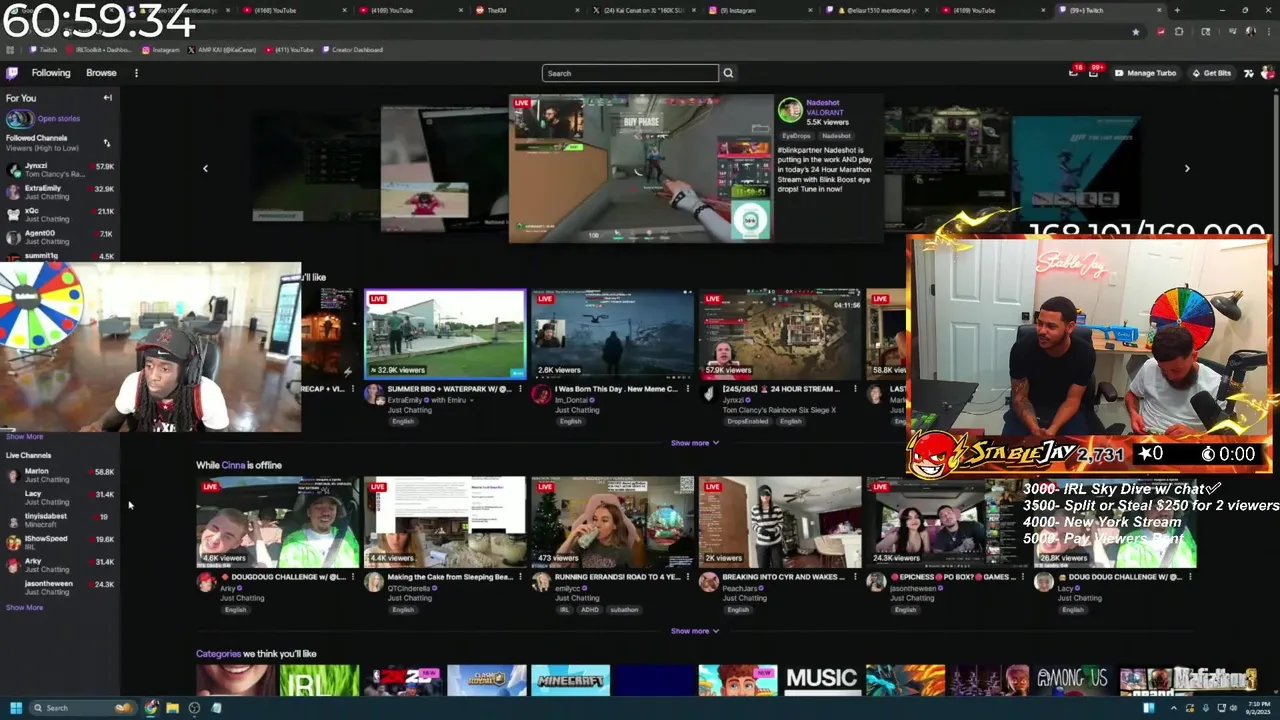Click the Twitch logo home icon
The width and height of the screenshot is (1280, 720).
(x=12, y=73)
